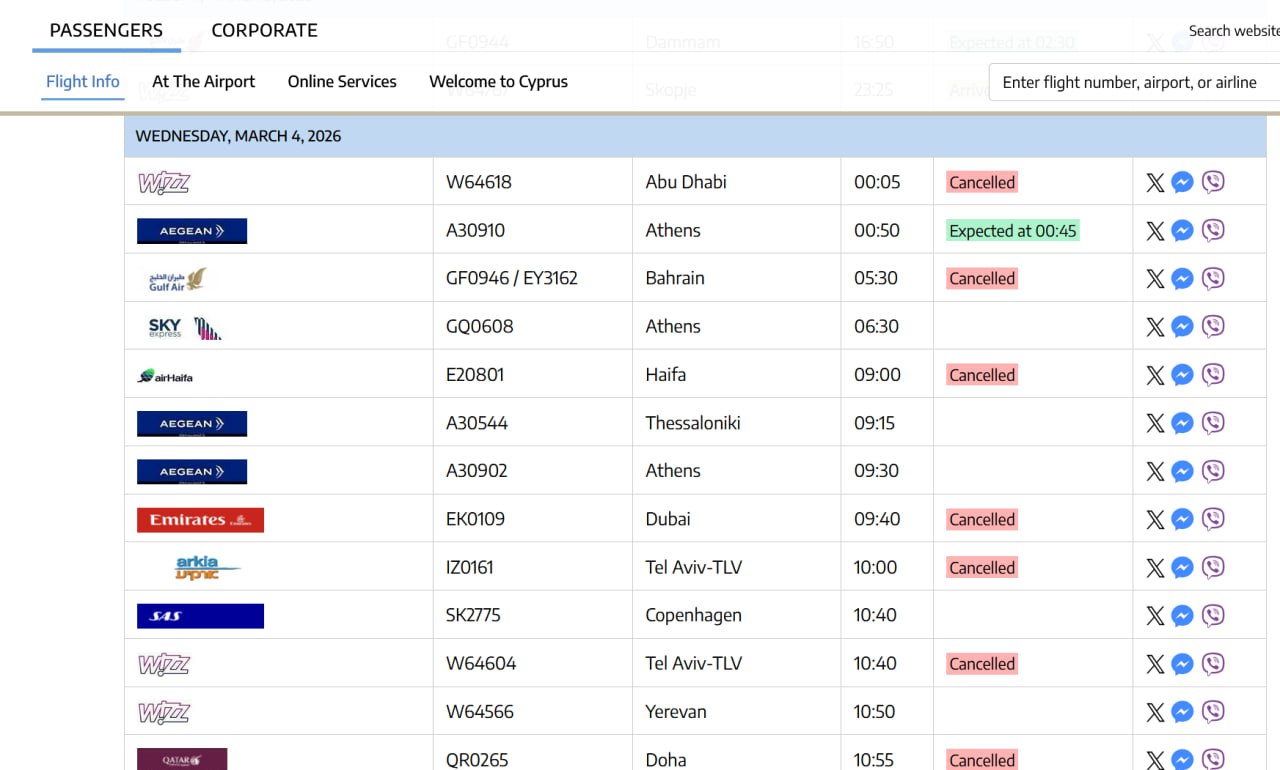The width and height of the screenshot is (1280, 770).
Task: Go to Welcome to Cyprus page
Action: pos(498,82)
